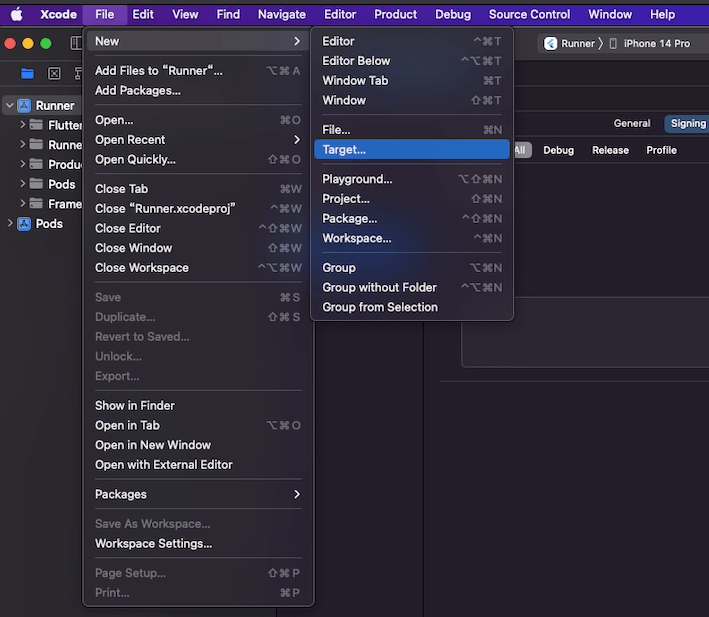
Task: Click the Runner project icon in navigator
Action: [24, 106]
